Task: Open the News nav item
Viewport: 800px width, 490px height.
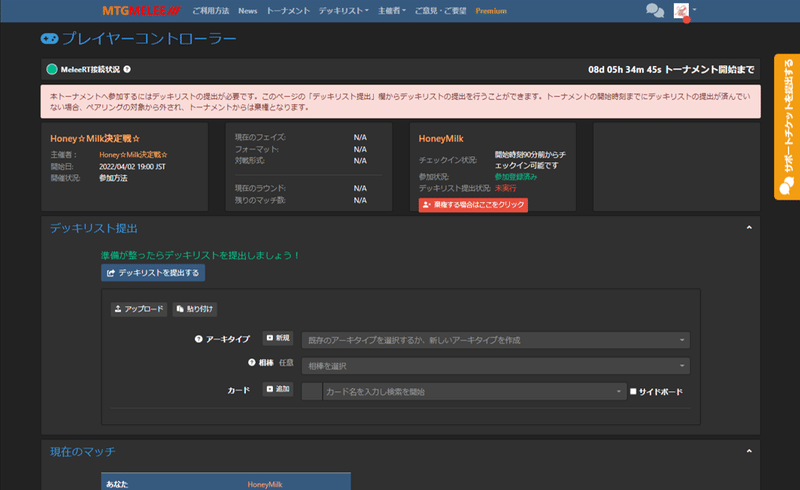Action: coord(247,11)
